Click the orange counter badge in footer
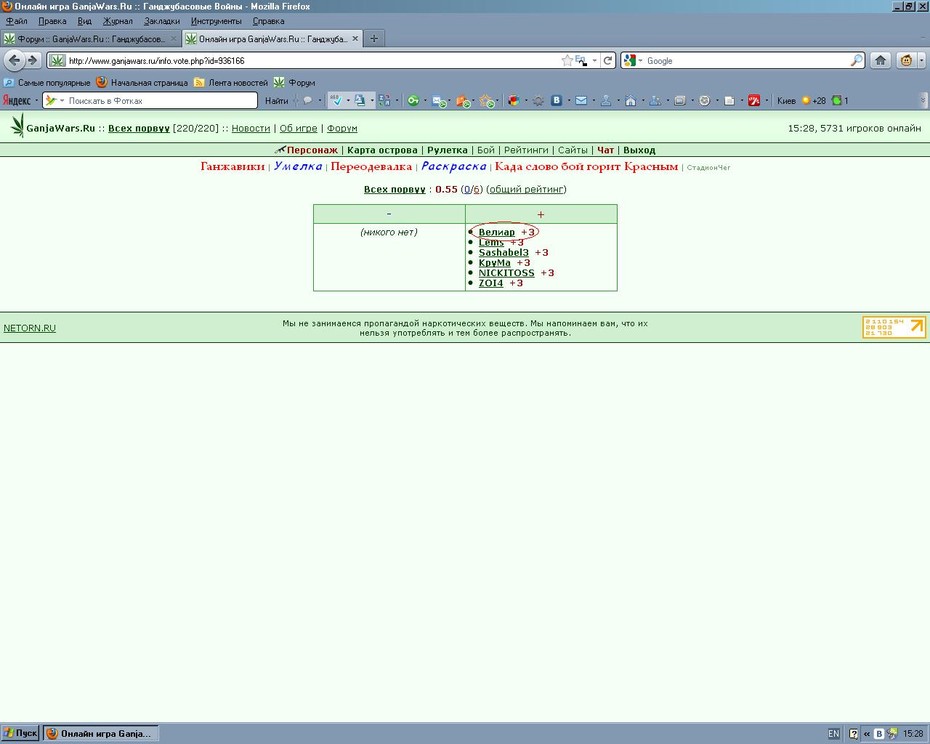The width and height of the screenshot is (930, 744). (x=894, y=328)
